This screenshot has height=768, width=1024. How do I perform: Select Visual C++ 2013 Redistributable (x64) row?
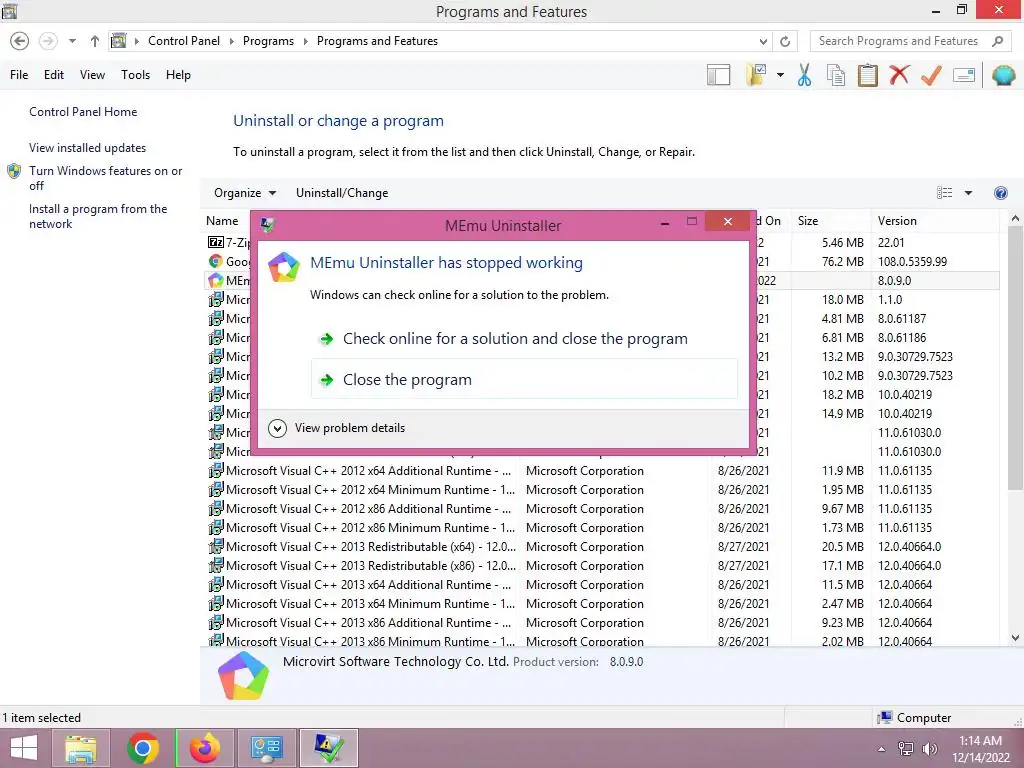[600, 547]
